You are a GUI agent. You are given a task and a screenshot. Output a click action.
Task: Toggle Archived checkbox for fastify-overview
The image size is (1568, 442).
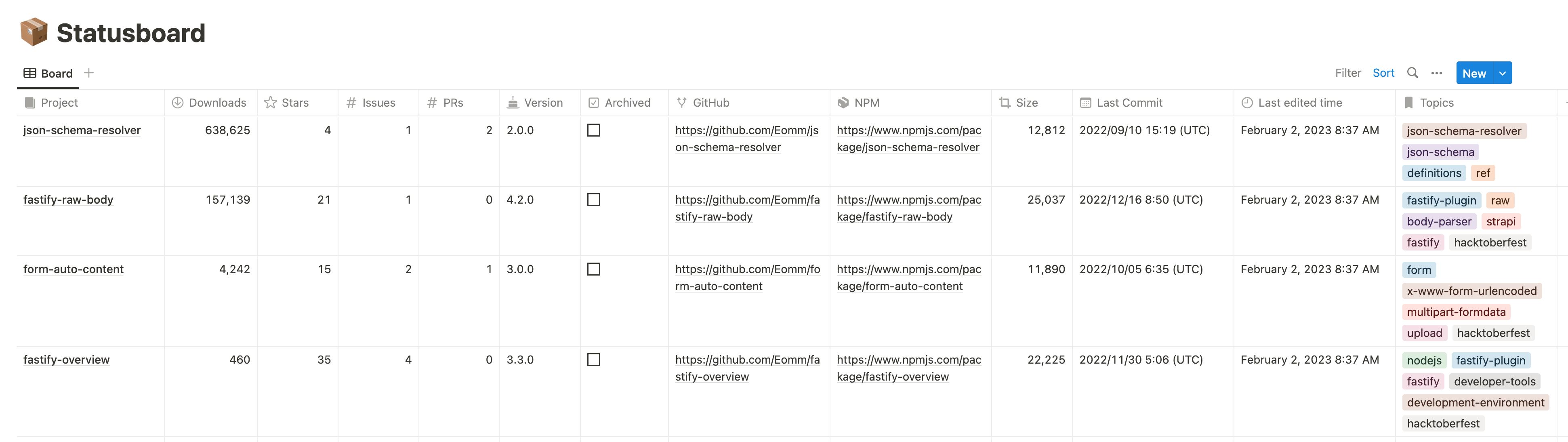coord(593,360)
